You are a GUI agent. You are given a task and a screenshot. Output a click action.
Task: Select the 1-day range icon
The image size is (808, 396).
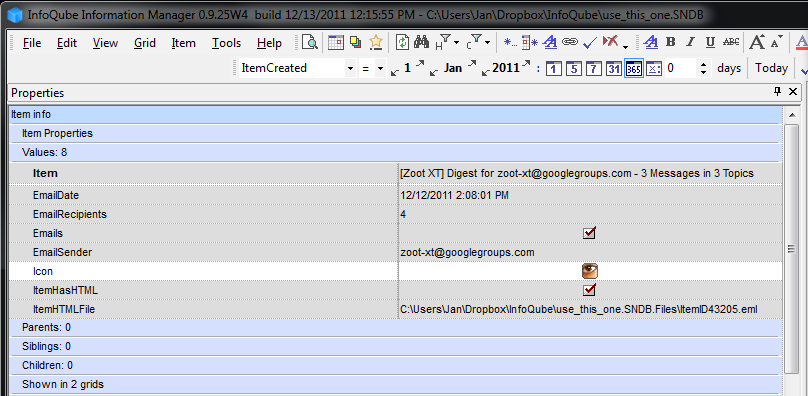coord(553,68)
